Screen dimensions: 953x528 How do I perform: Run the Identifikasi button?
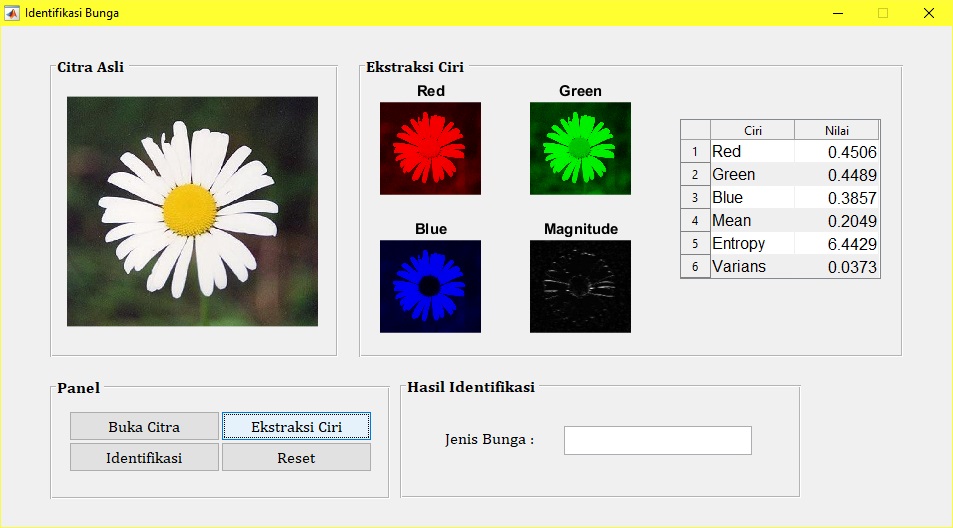pos(144,457)
